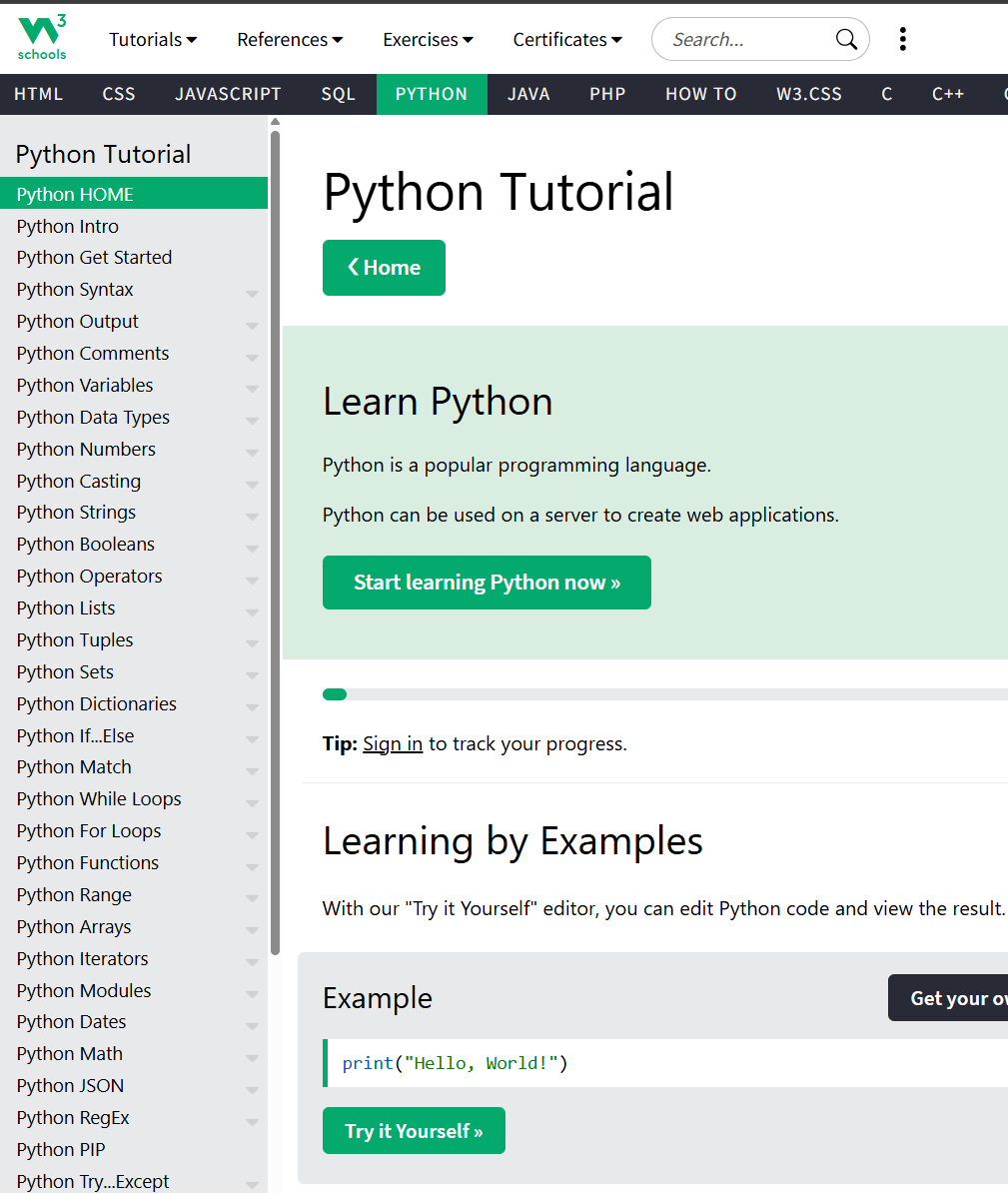Viewport: 1008px width, 1193px height.
Task: Open Python Try...Except in the sidebar
Action: tap(134, 1181)
